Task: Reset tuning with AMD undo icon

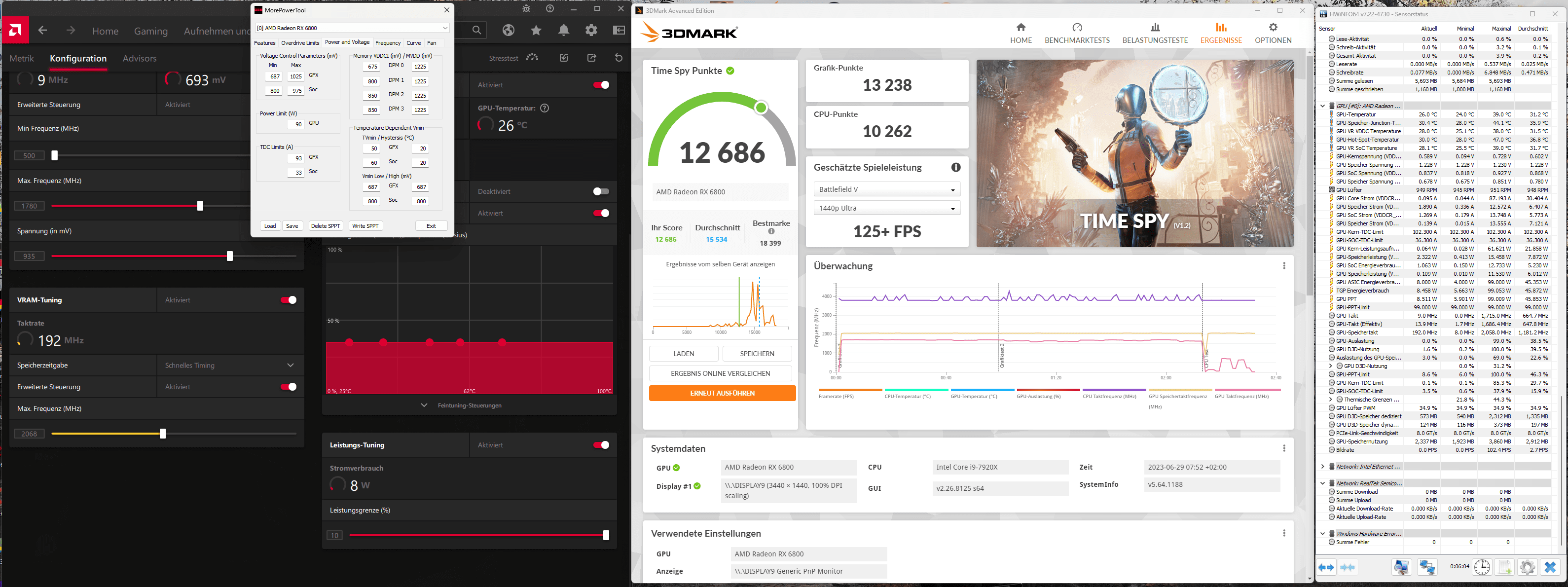Action: click(619, 58)
